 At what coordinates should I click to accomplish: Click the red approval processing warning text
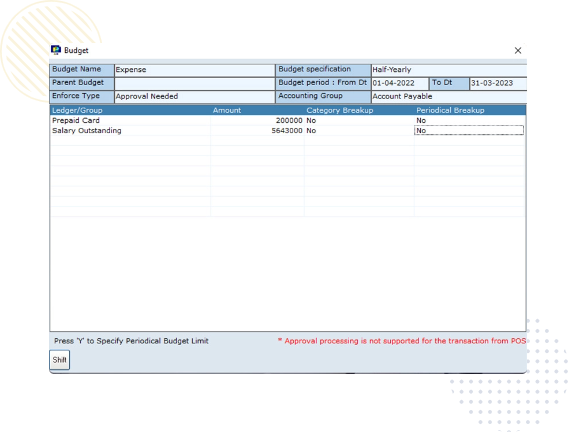click(402, 341)
